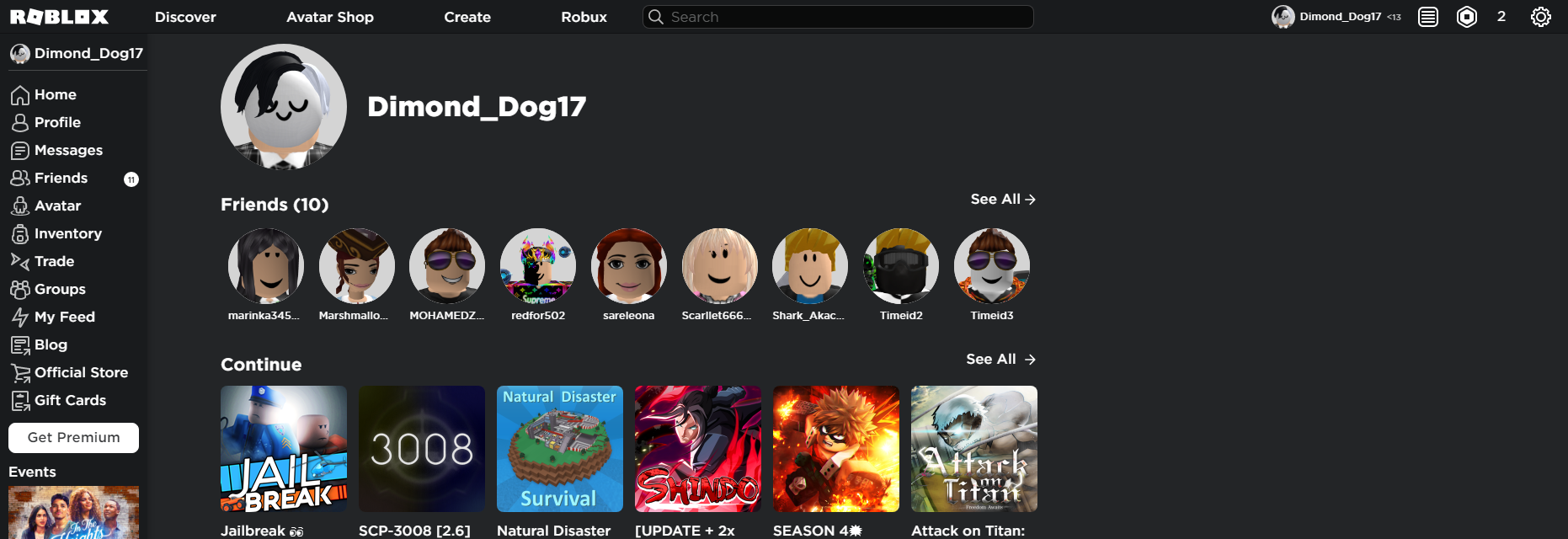Open the notifications list icon

1427,17
